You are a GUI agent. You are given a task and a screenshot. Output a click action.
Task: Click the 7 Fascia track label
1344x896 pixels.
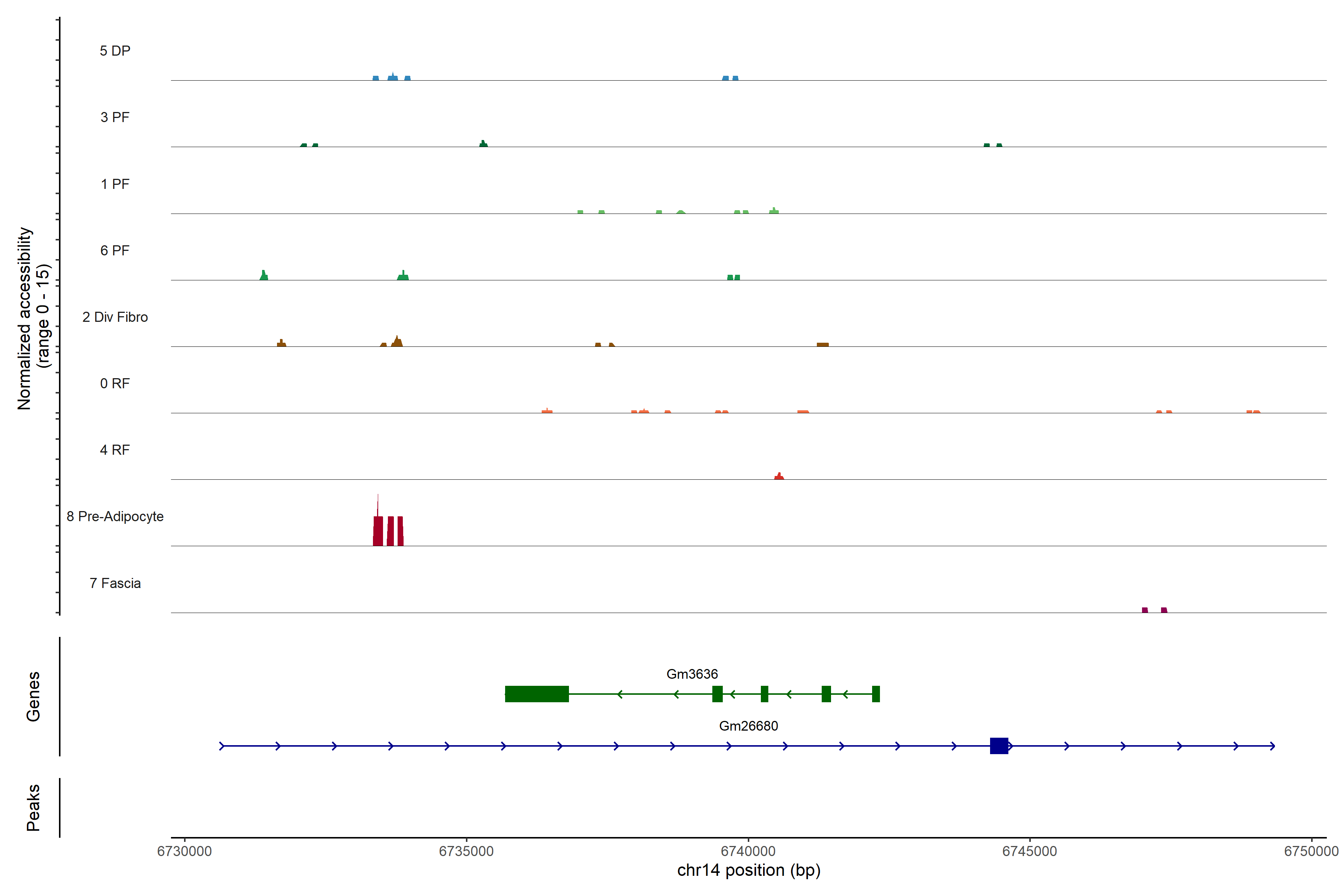pos(115,584)
